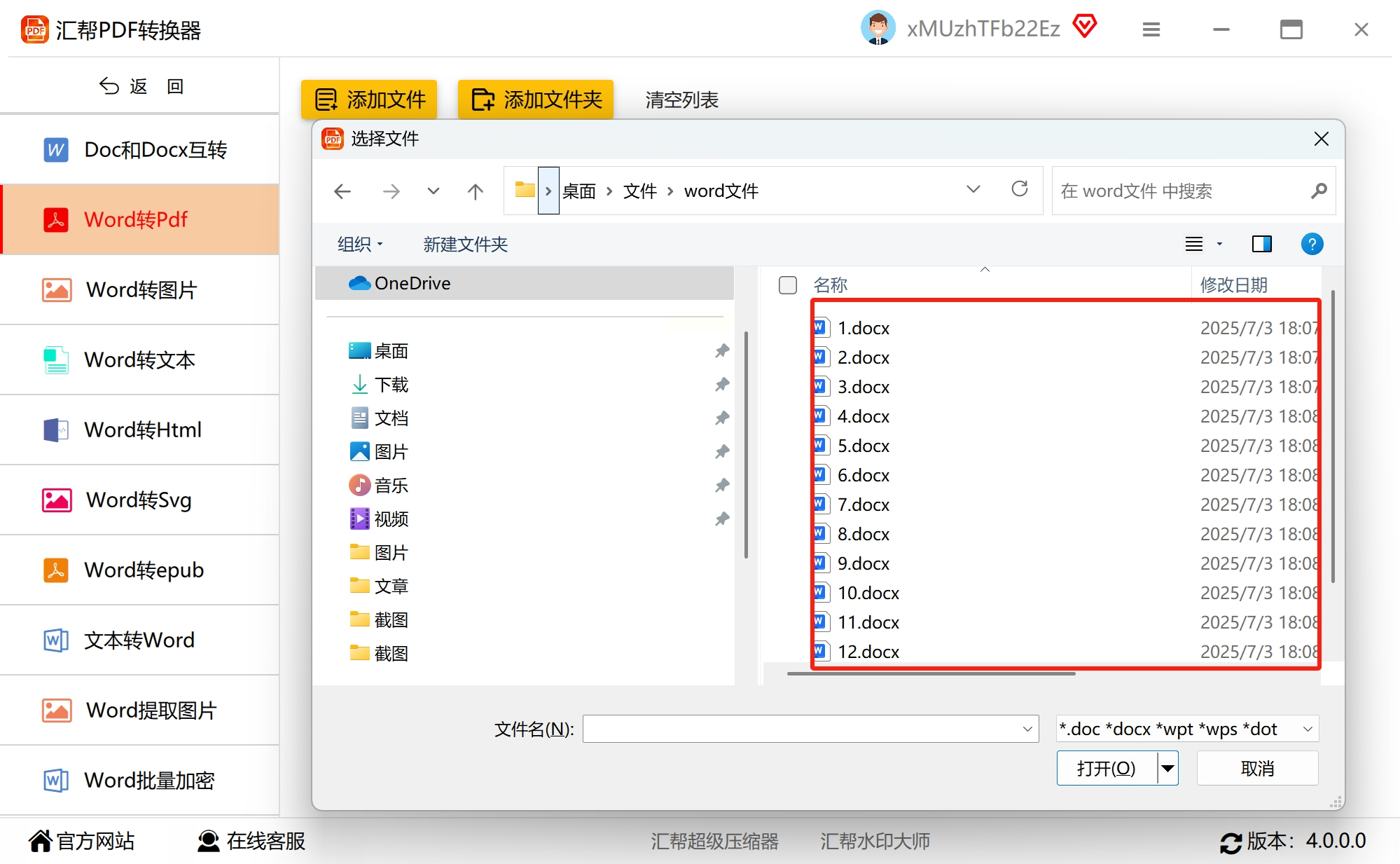
Task: Tick the select-all checkbox beside 名称
Action: (x=788, y=284)
